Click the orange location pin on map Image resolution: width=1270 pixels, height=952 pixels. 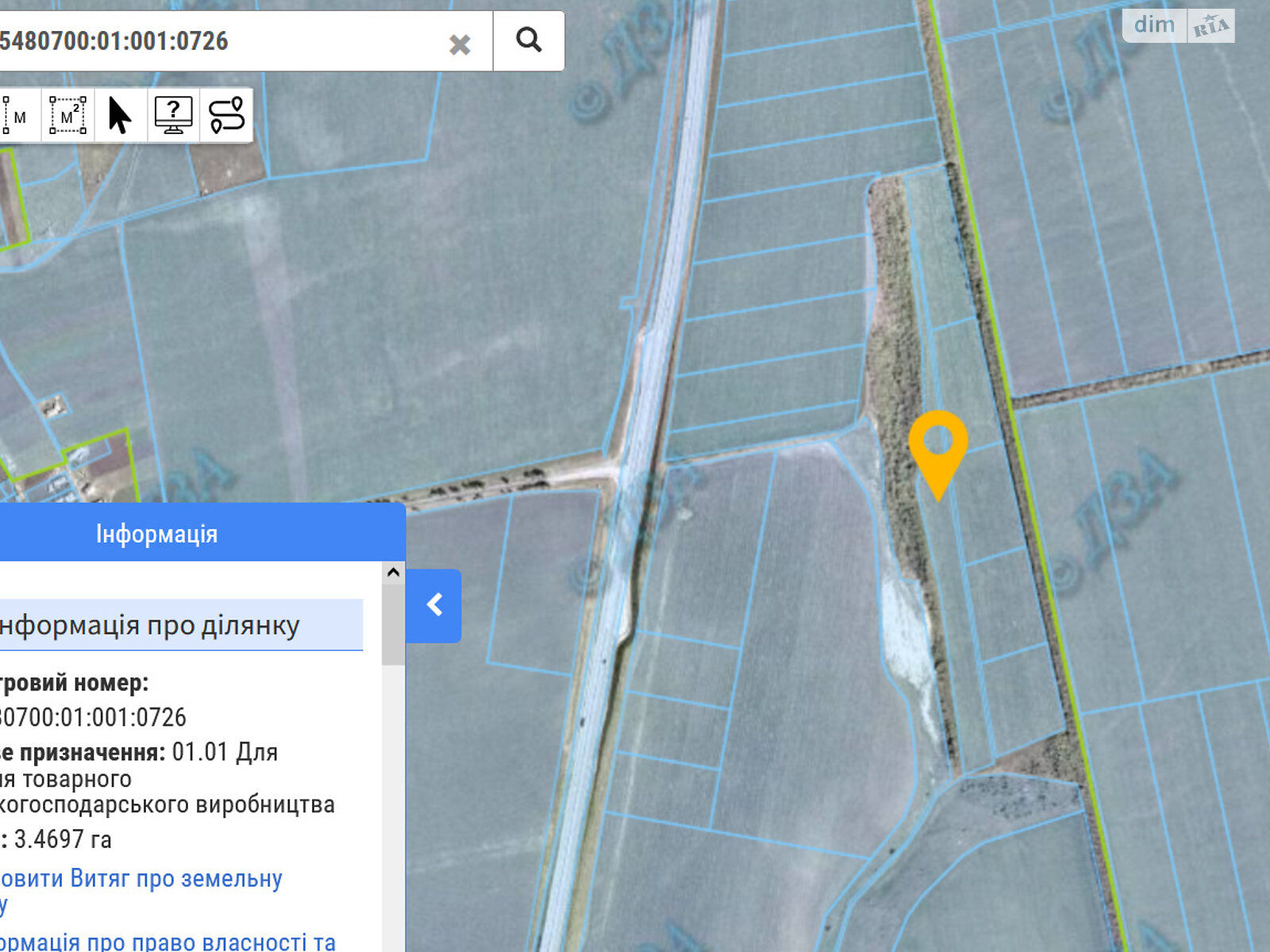pyautogui.click(x=937, y=444)
